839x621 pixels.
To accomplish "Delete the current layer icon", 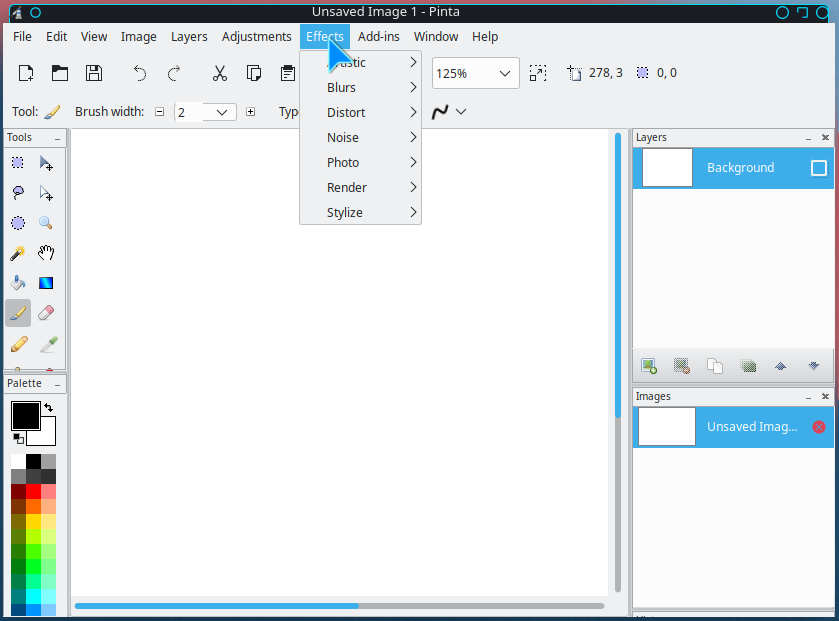I will (682, 366).
